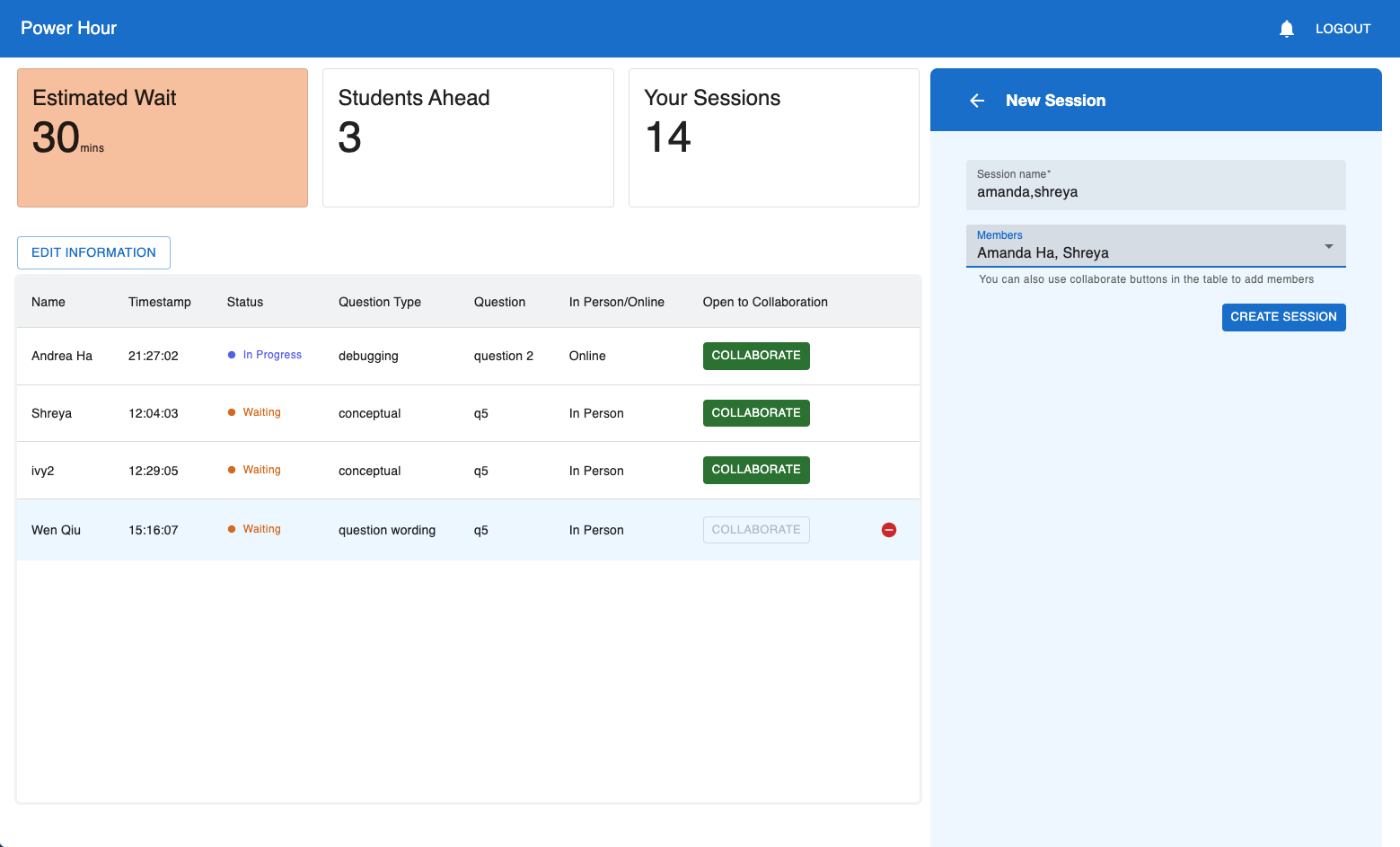Click LOGOUT in the header

pos(1343,29)
